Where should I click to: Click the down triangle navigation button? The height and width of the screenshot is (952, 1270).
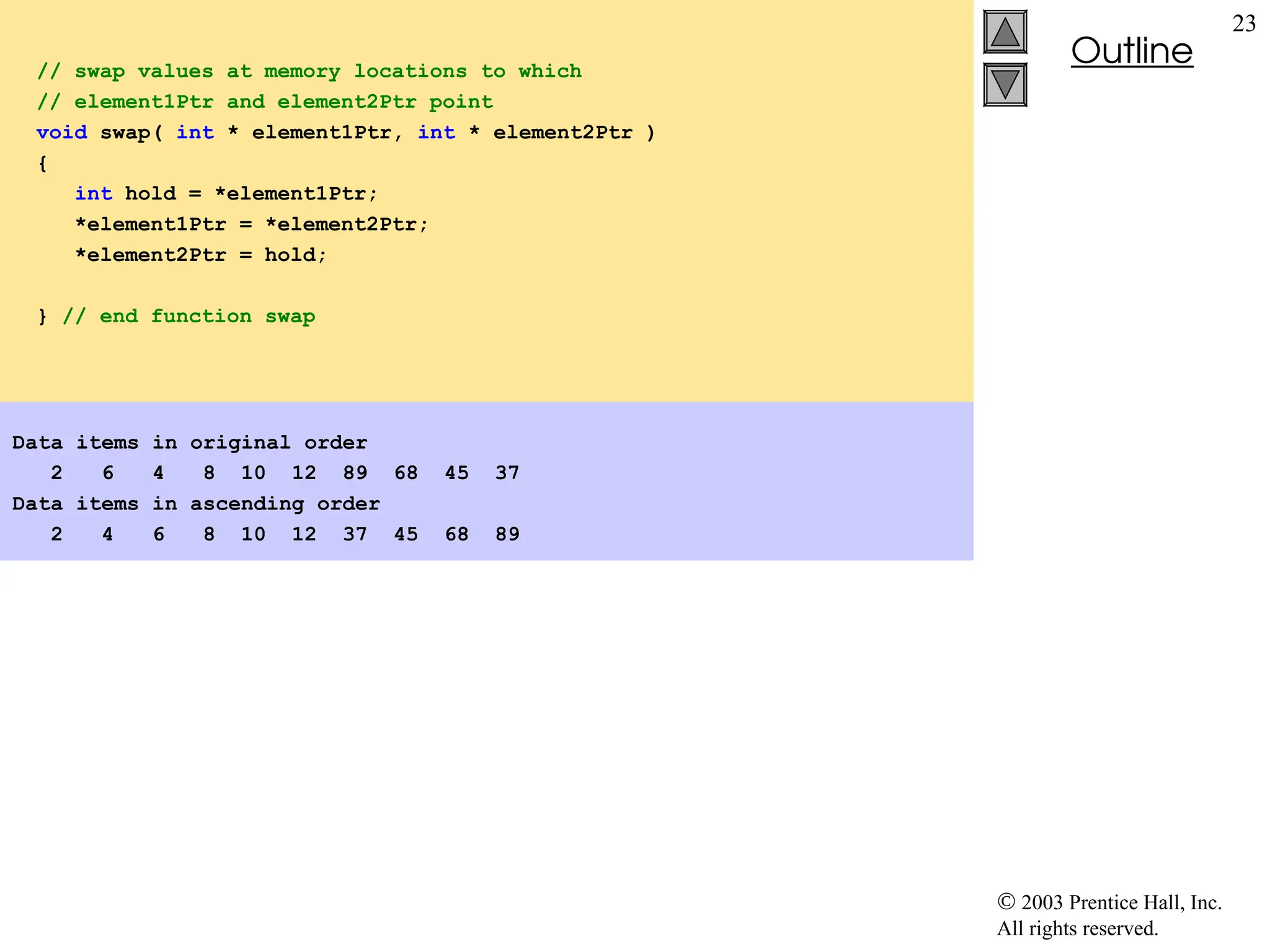point(1005,85)
